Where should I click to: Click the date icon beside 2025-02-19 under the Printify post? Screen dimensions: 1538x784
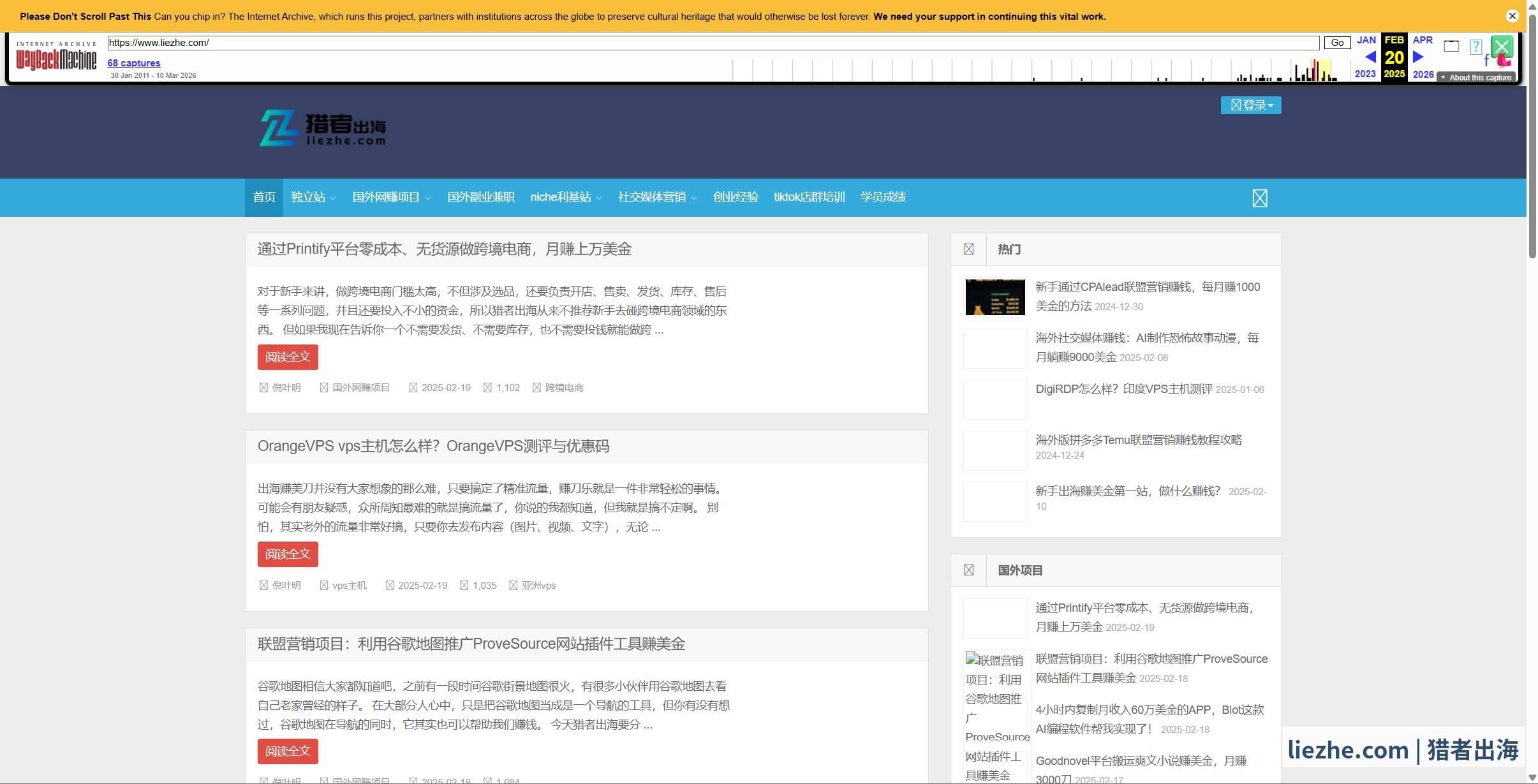point(413,388)
